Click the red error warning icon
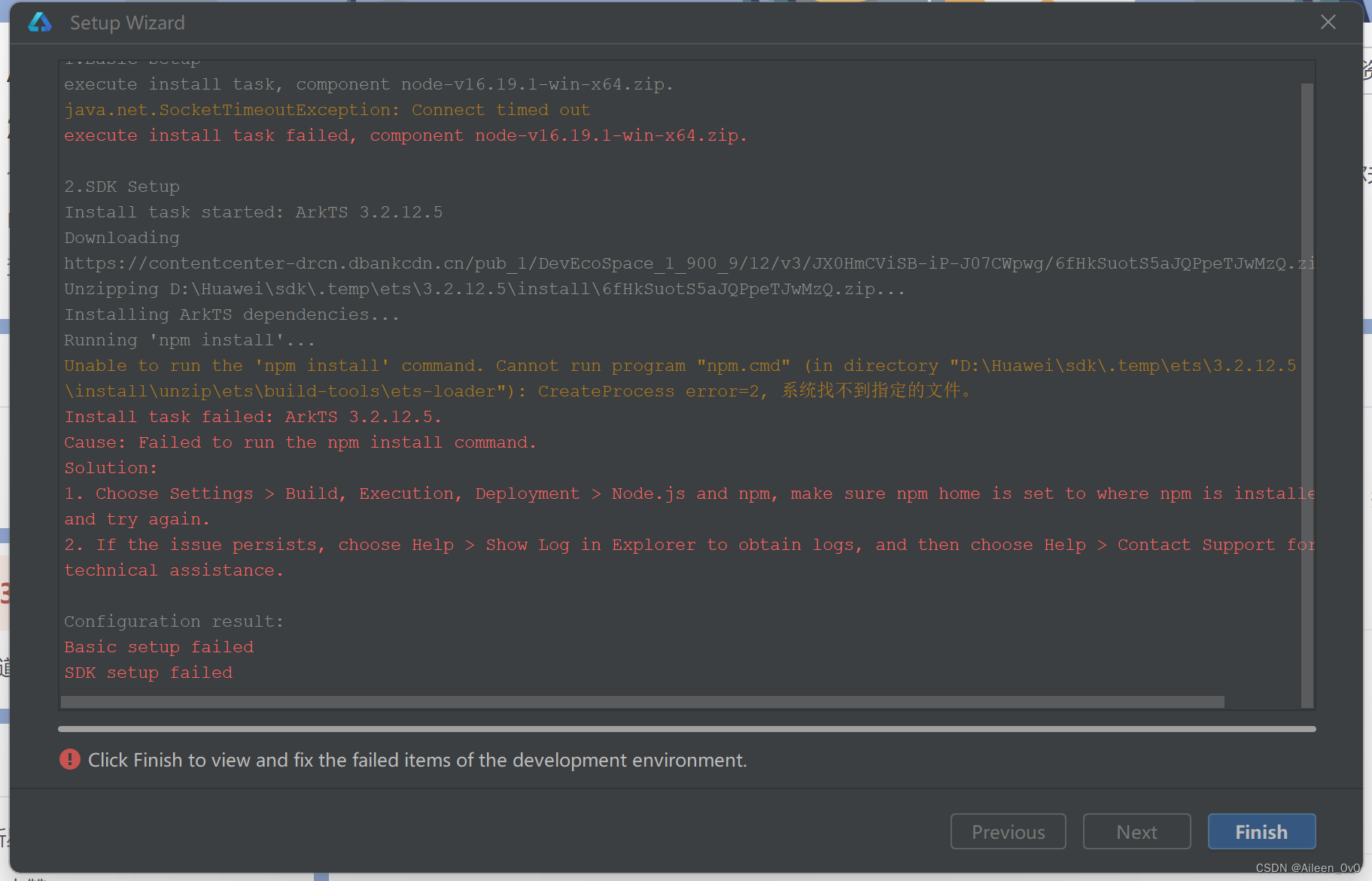The height and width of the screenshot is (881, 1372). pyautogui.click(x=70, y=759)
